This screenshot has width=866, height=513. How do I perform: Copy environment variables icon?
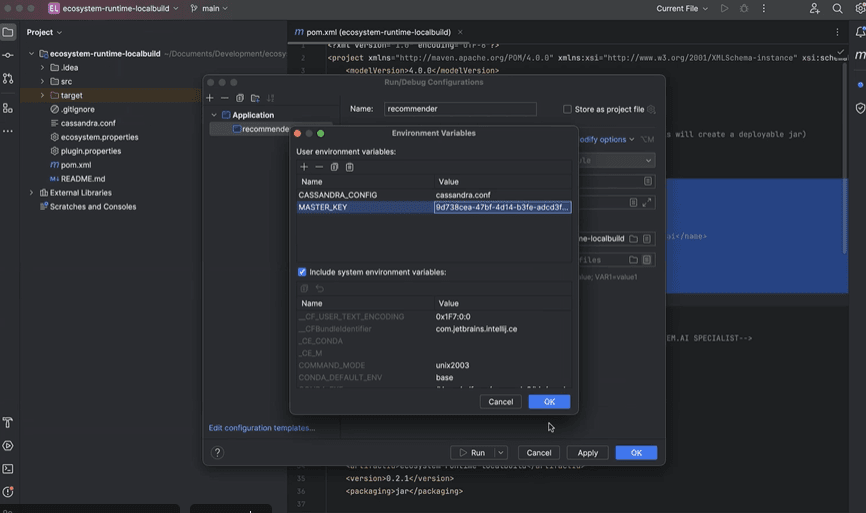pos(334,167)
